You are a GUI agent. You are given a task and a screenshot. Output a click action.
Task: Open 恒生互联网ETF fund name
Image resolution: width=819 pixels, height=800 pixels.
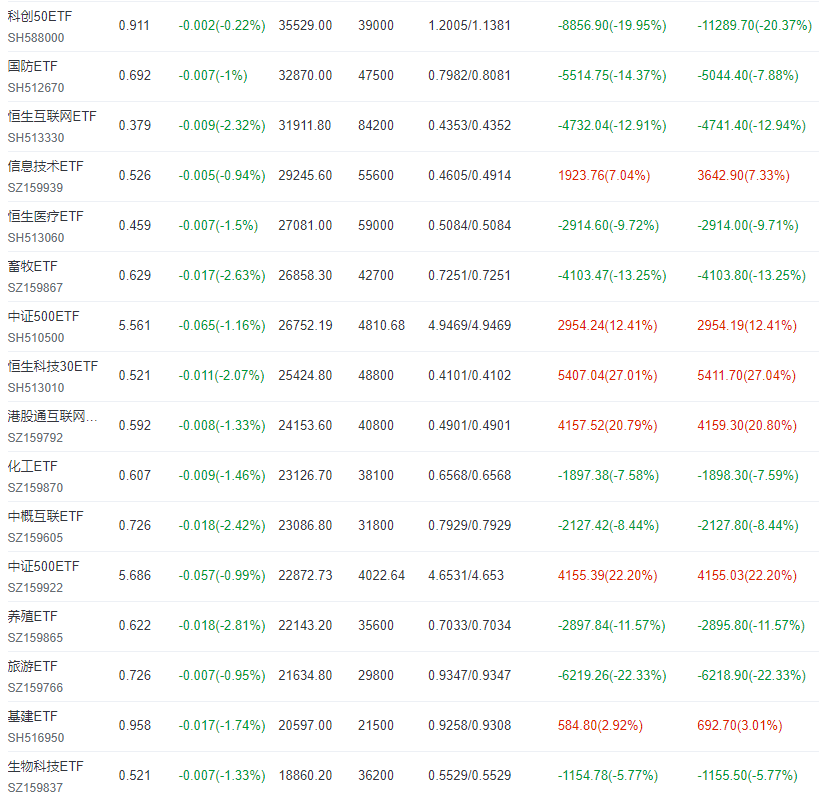tap(52, 116)
